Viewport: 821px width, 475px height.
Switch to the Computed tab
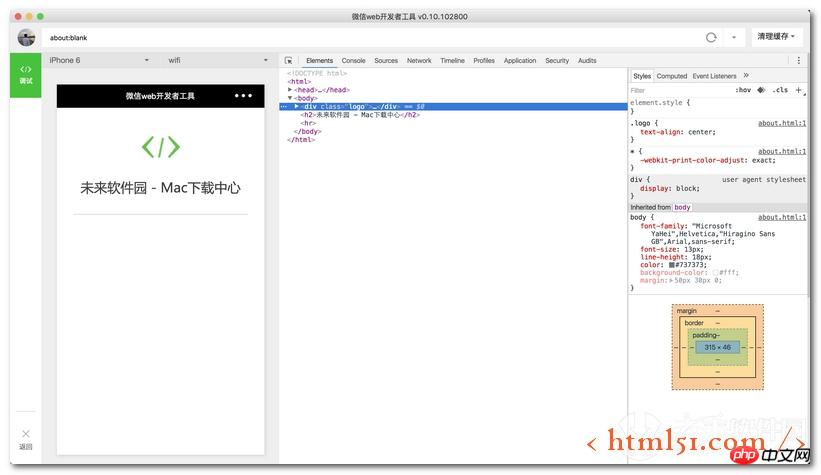coord(671,76)
